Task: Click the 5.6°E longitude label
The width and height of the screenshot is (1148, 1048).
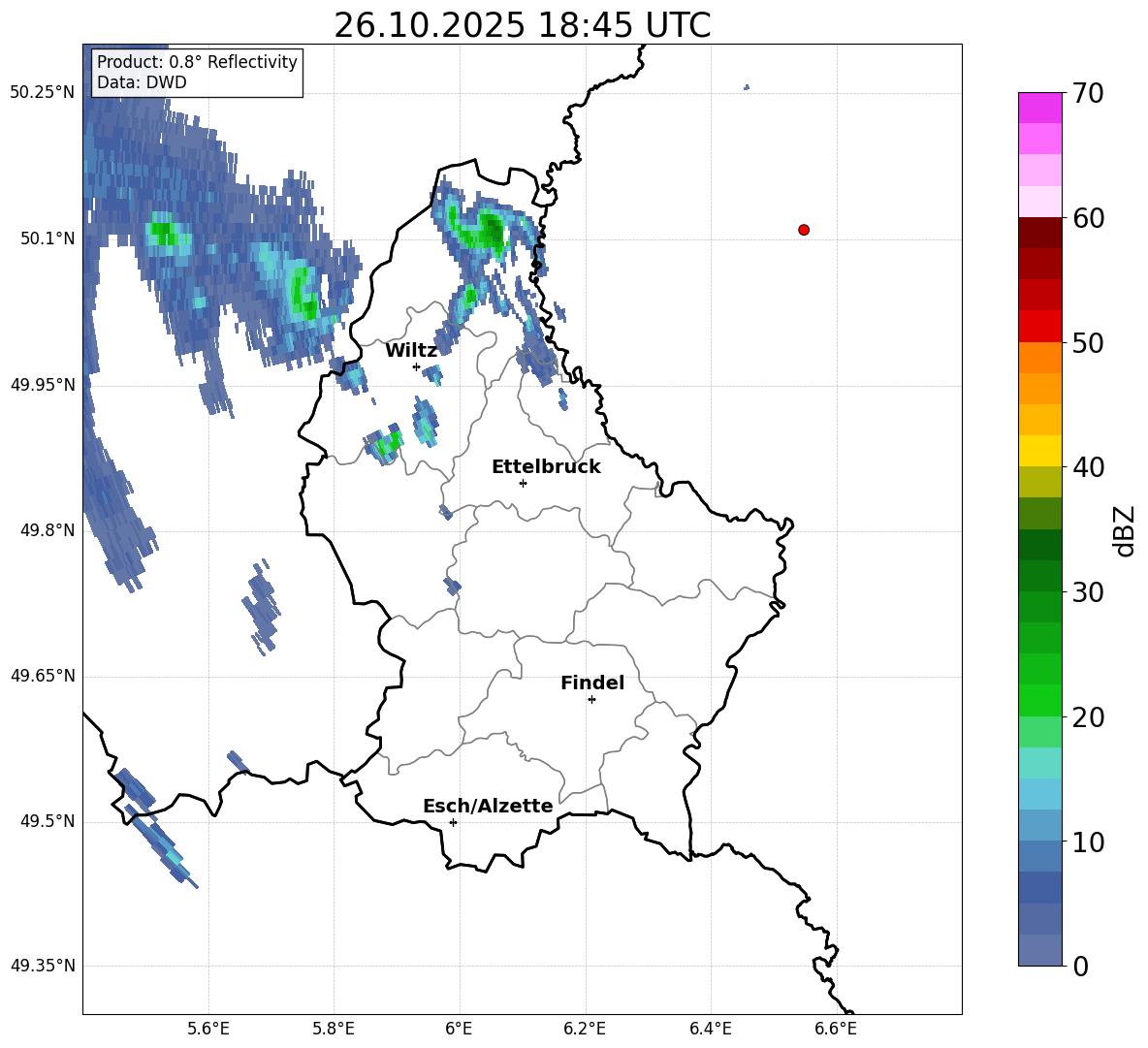Action: coord(208,1029)
